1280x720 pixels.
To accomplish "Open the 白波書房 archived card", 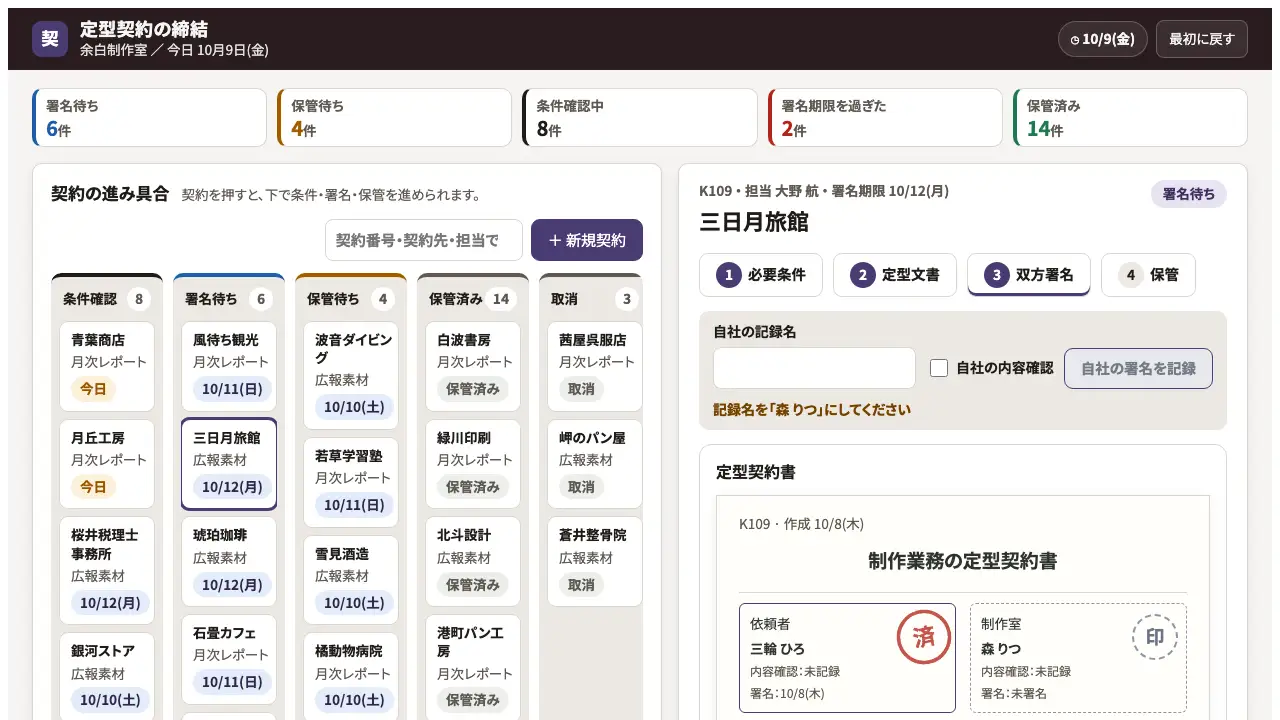I will (473, 366).
